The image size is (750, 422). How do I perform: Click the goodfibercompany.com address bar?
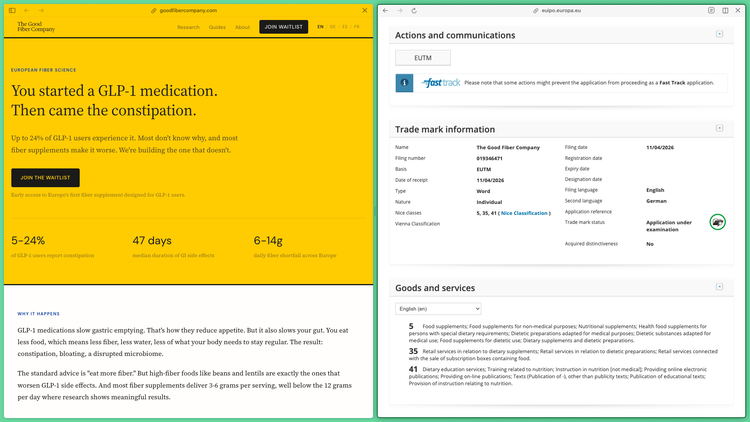(184, 10)
